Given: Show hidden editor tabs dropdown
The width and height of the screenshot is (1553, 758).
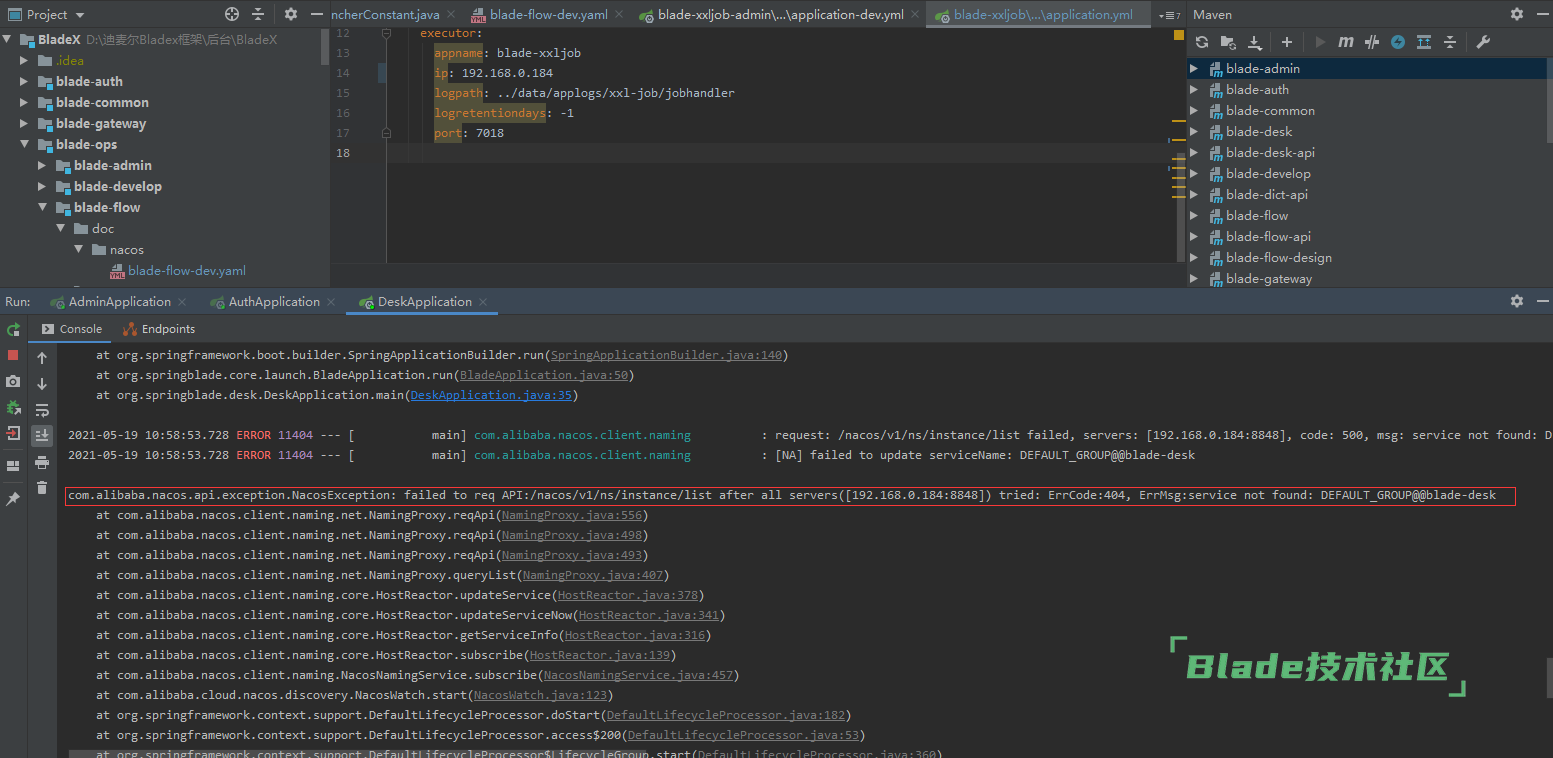Looking at the screenshot, I should coord(1168,15).
